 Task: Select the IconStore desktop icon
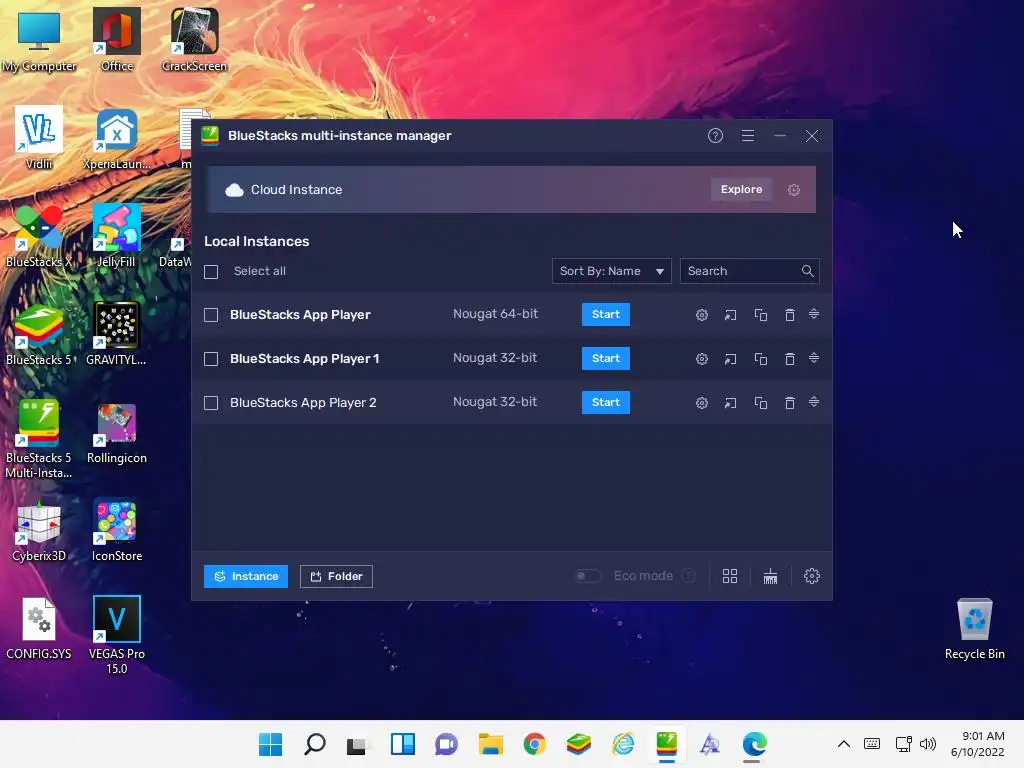pyautogui.click(x=116, y=530)
